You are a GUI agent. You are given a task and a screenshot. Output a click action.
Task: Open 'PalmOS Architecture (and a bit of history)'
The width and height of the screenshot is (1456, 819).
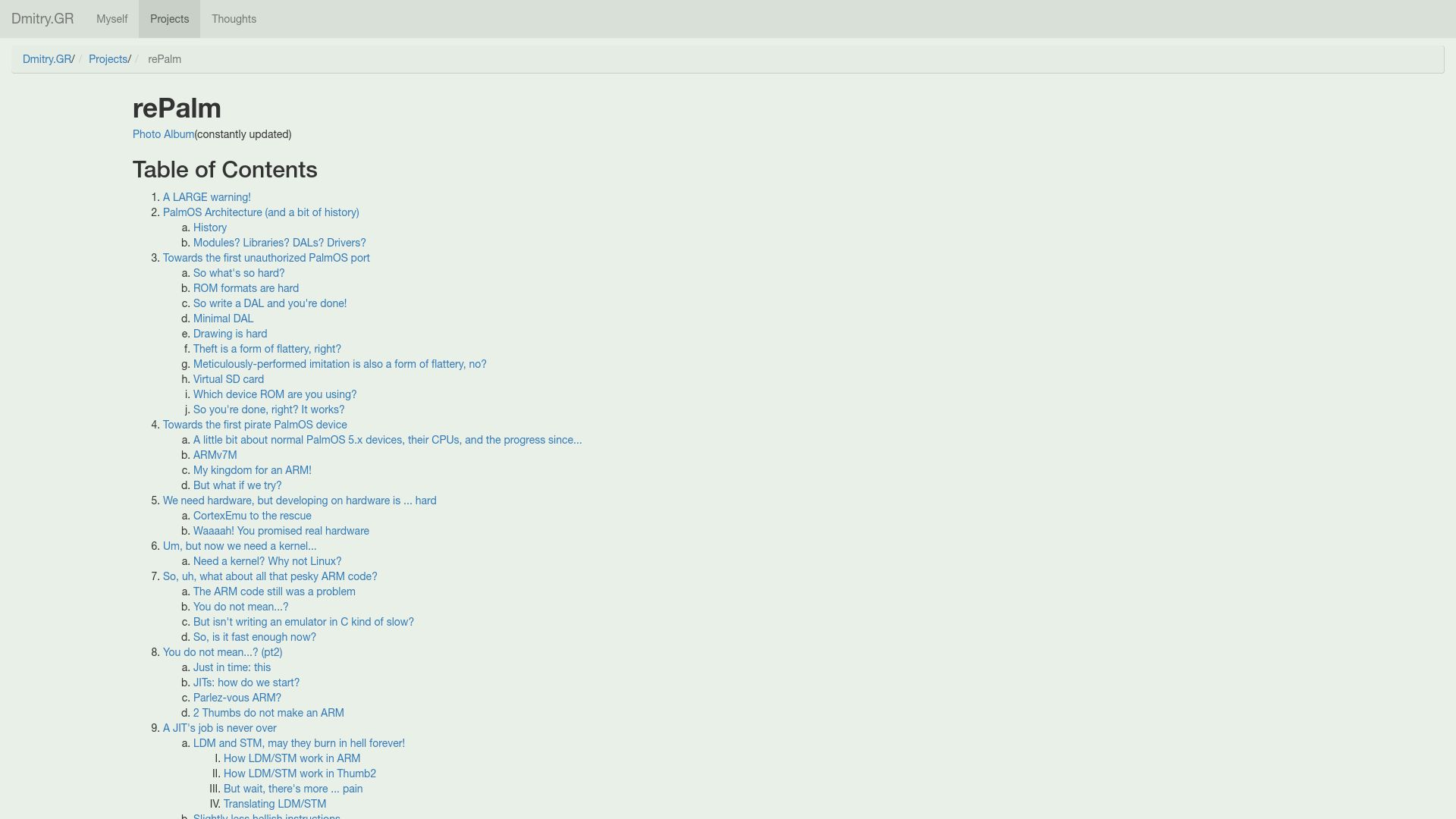point(261,212)
